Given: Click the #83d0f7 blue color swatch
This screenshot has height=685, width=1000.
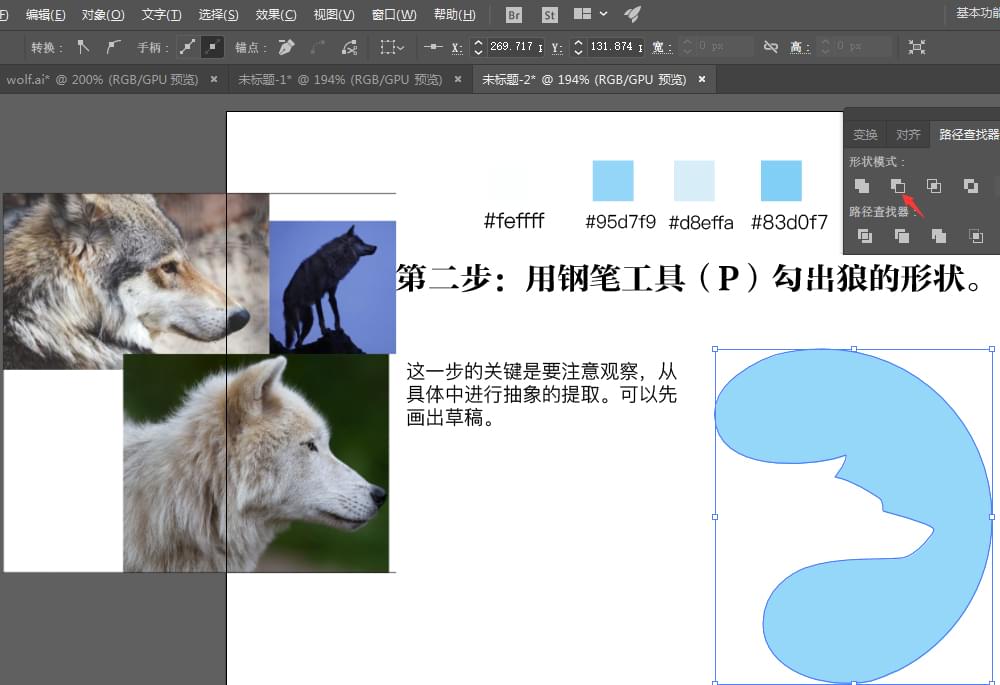Looking at the screenshot, I should click(781, 180).
